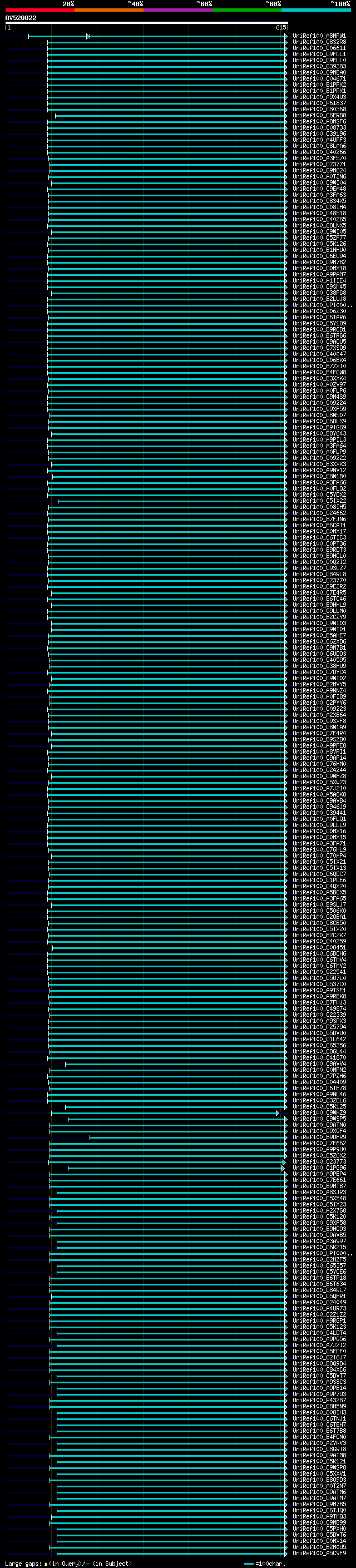Open hit UniRef100_Q8S2R8

[319, 43]
